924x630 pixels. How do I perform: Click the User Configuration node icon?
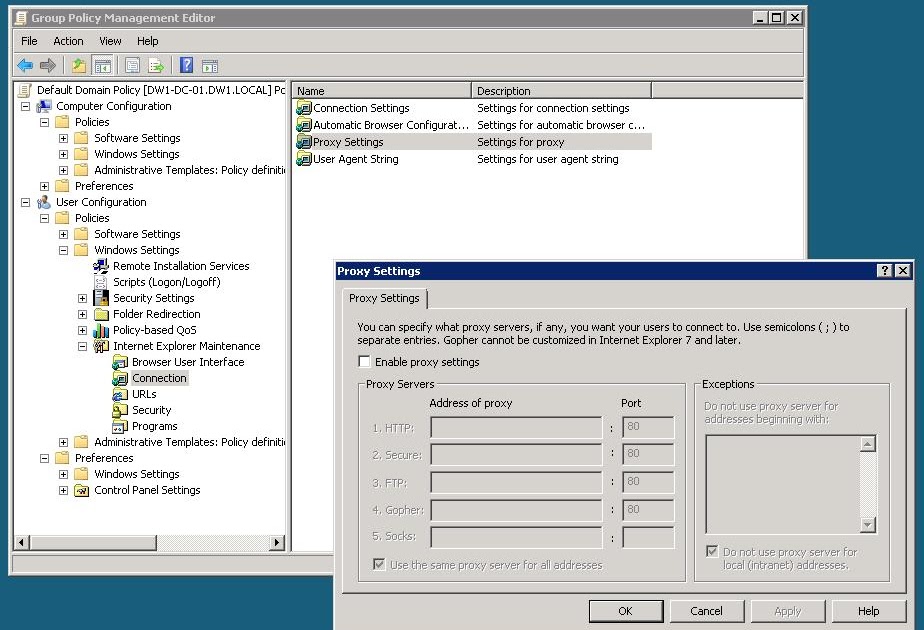coord(44,202)
